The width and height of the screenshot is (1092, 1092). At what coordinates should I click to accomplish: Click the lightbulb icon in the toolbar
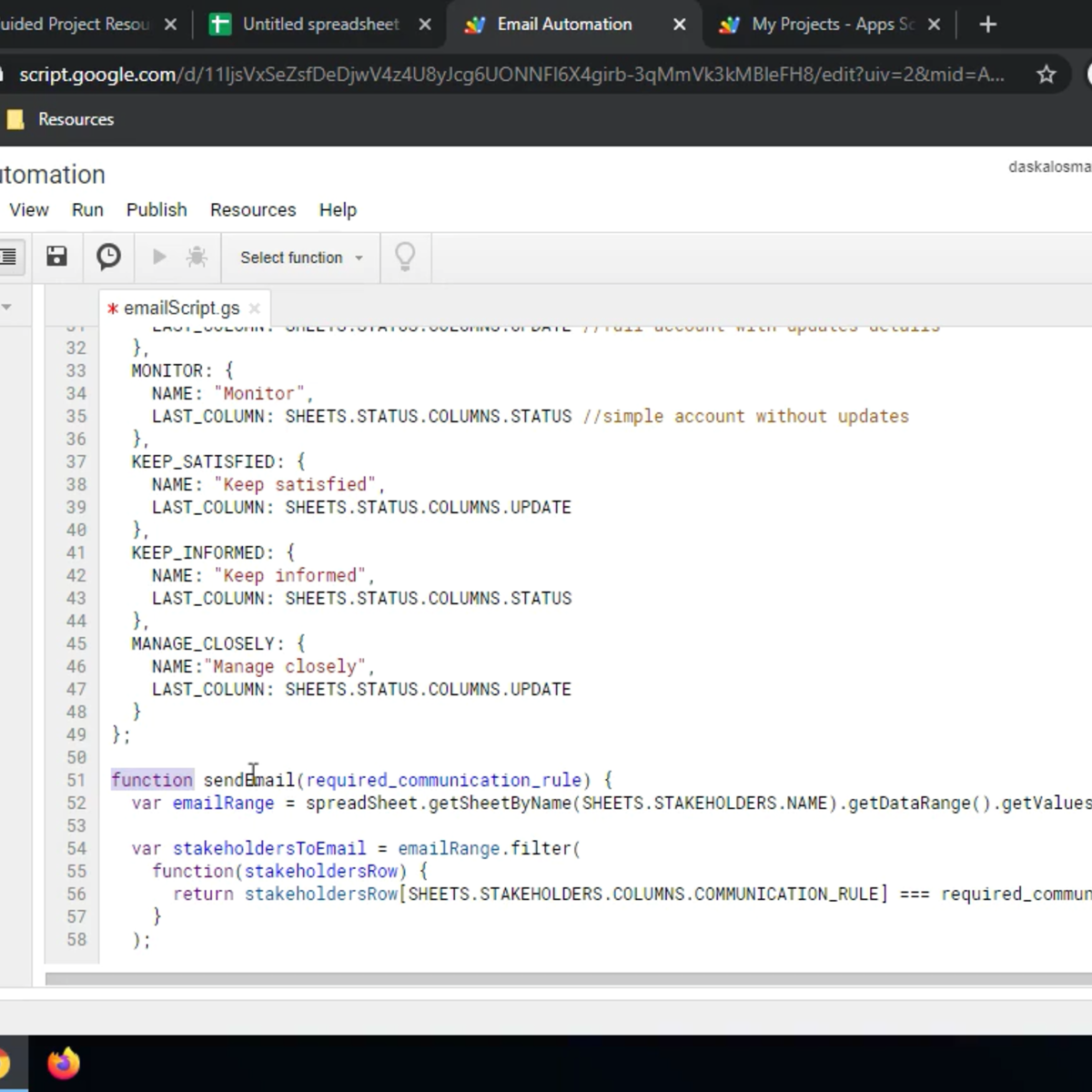pyautogui.click(x=405, y=257)
